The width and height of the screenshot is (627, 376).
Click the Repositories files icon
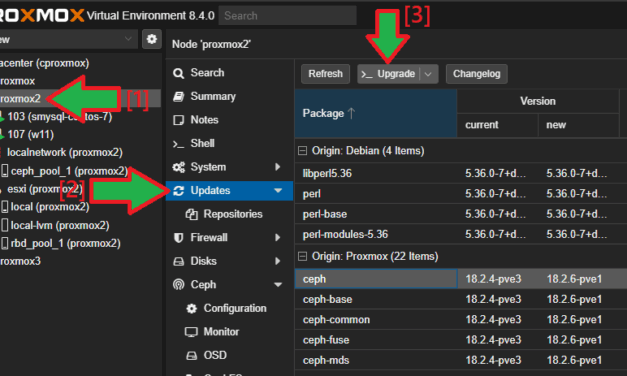coord(192,214)
